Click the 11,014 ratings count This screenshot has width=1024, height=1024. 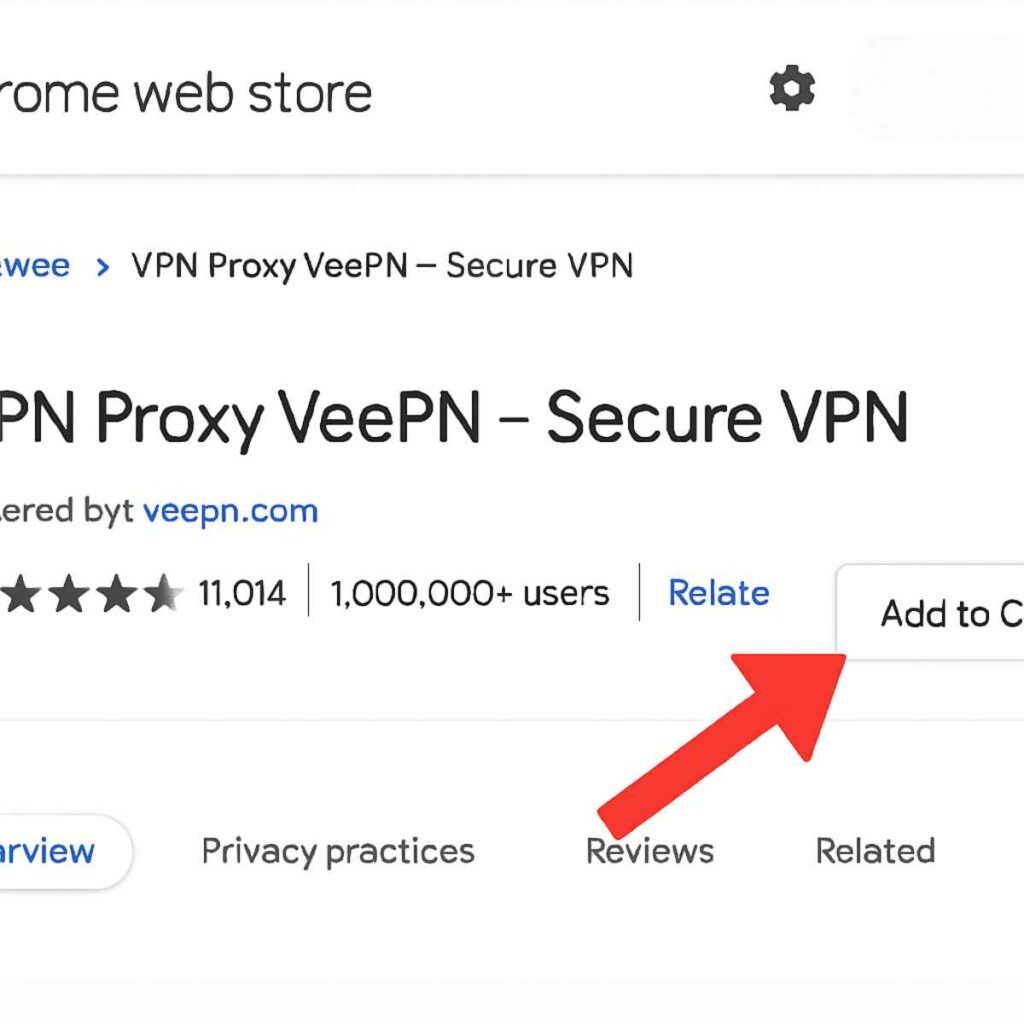tap(243, 592)
